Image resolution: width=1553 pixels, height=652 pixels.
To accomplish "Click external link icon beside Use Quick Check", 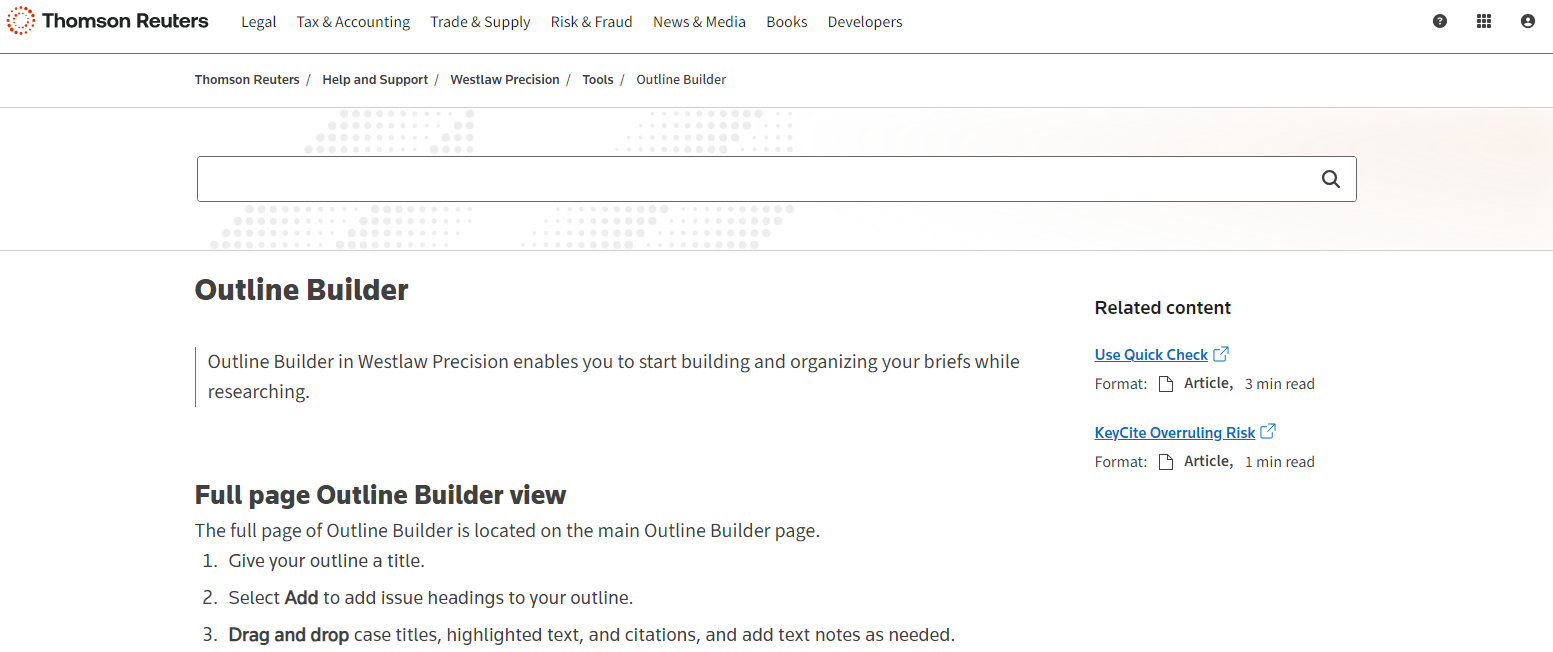I will point(1221,354).
